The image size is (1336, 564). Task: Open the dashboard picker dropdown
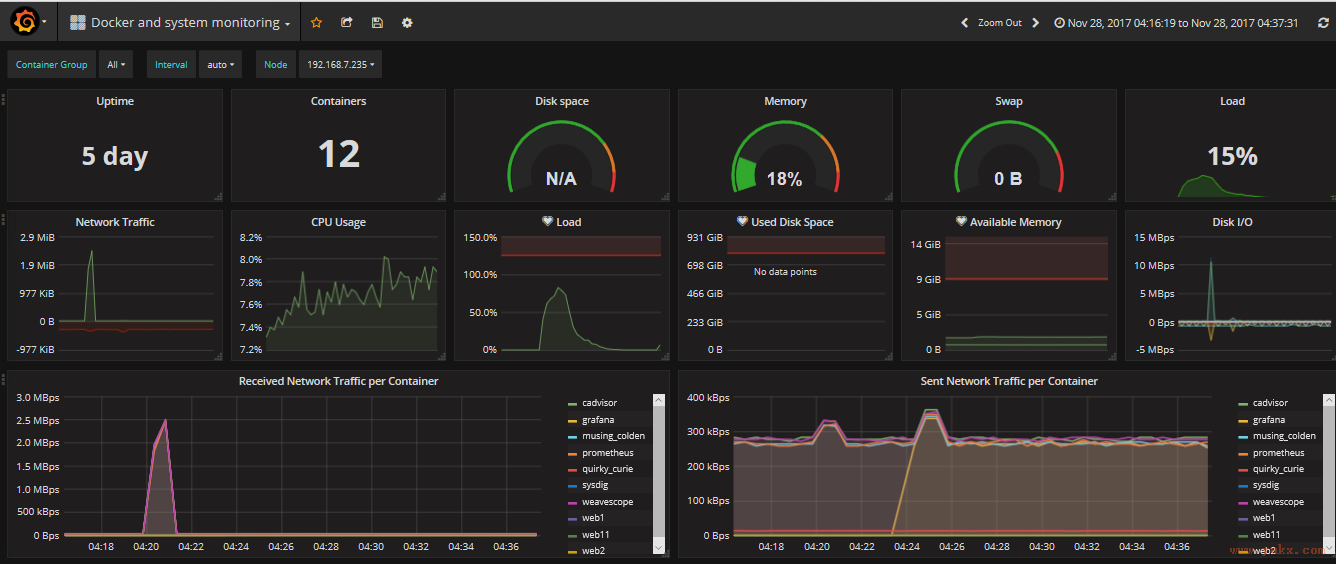click(180, 22)
